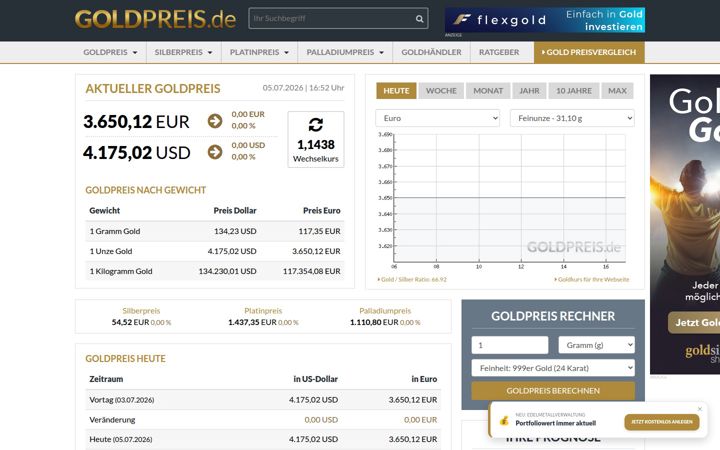
Task: Select the MAX chart tab
Action: tap(618, 91)
